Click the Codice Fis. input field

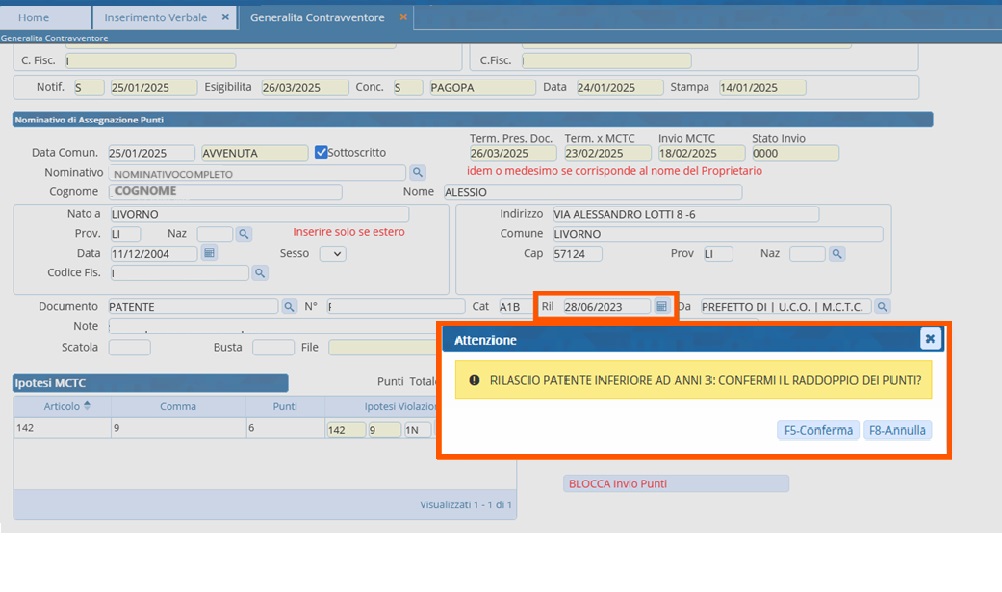[180, 273]
